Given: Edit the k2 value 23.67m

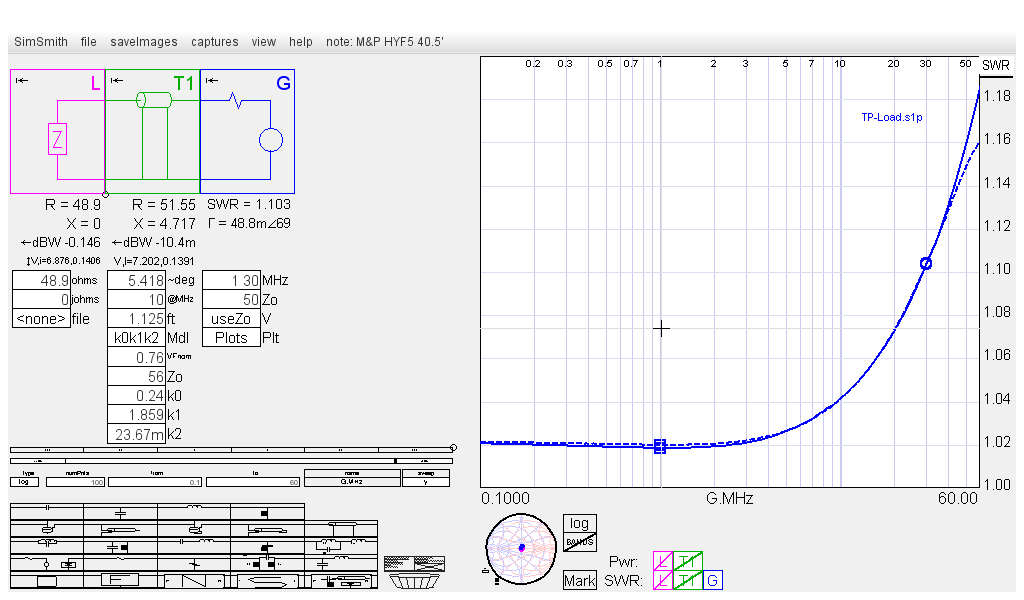Looking at the screenshot, I should click(x=136, y=434).
